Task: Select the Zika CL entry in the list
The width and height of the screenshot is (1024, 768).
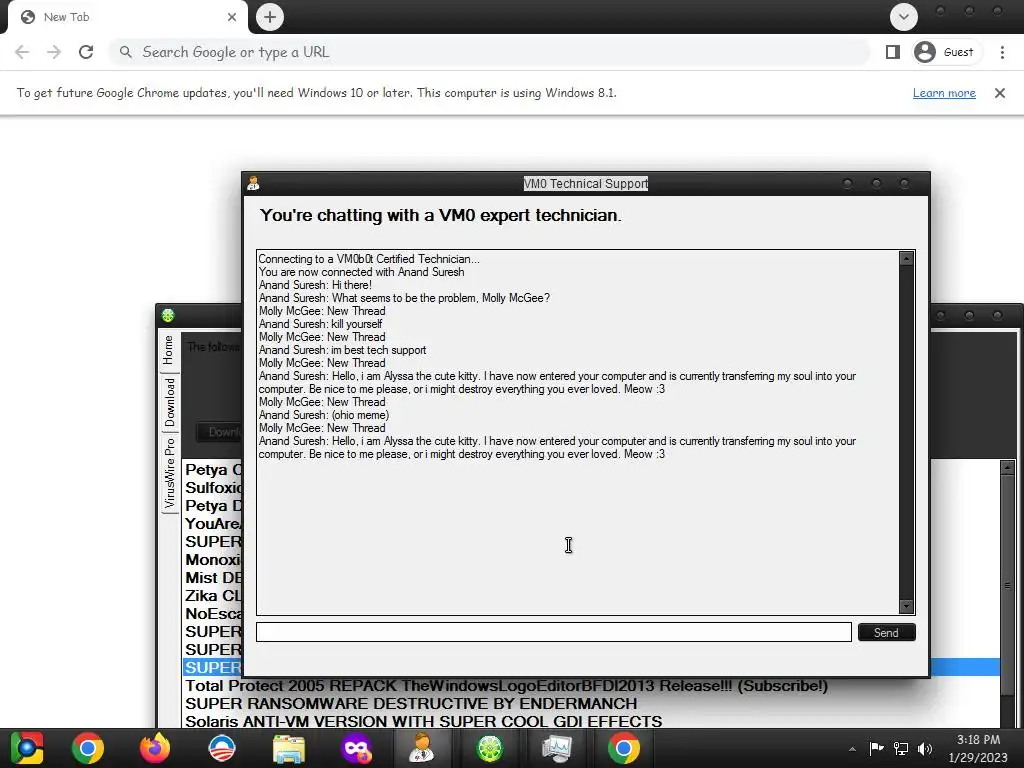Action: pos(213,596)
